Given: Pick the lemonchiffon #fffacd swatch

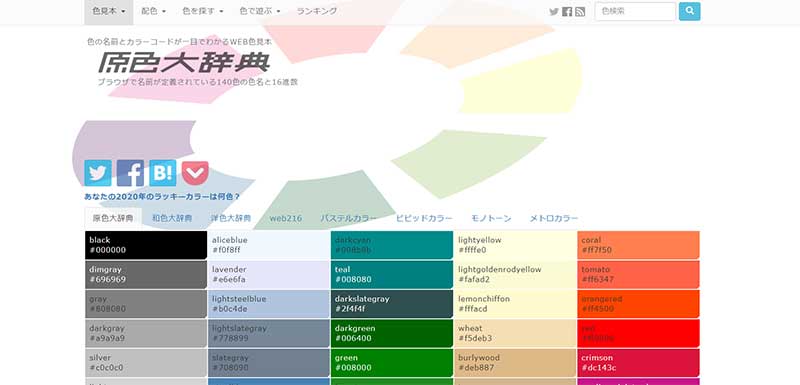Looking at the screenshot, I should [x=515, y=304].
